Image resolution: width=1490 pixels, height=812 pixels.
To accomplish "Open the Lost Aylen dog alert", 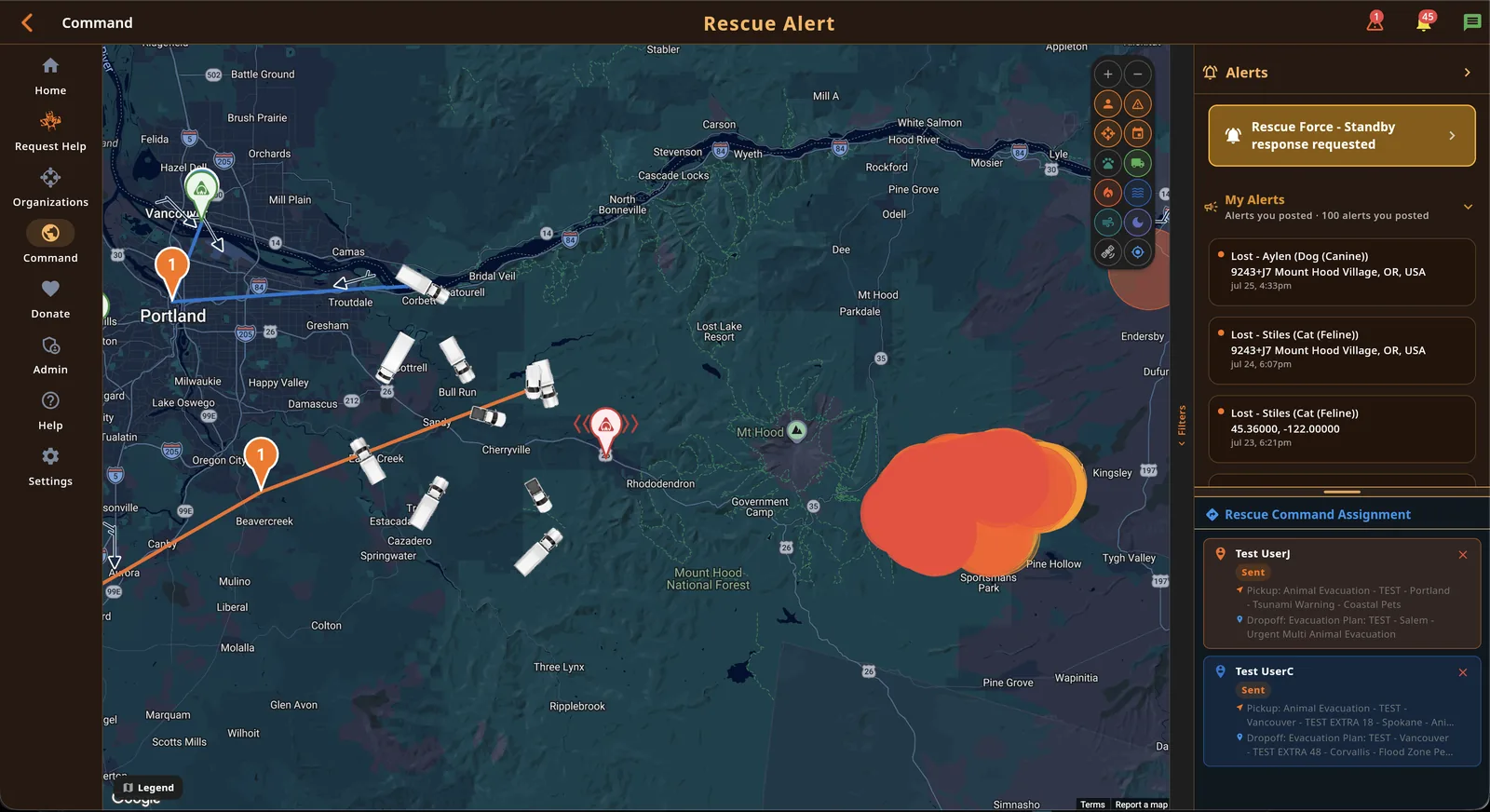I will (1341, 272).
